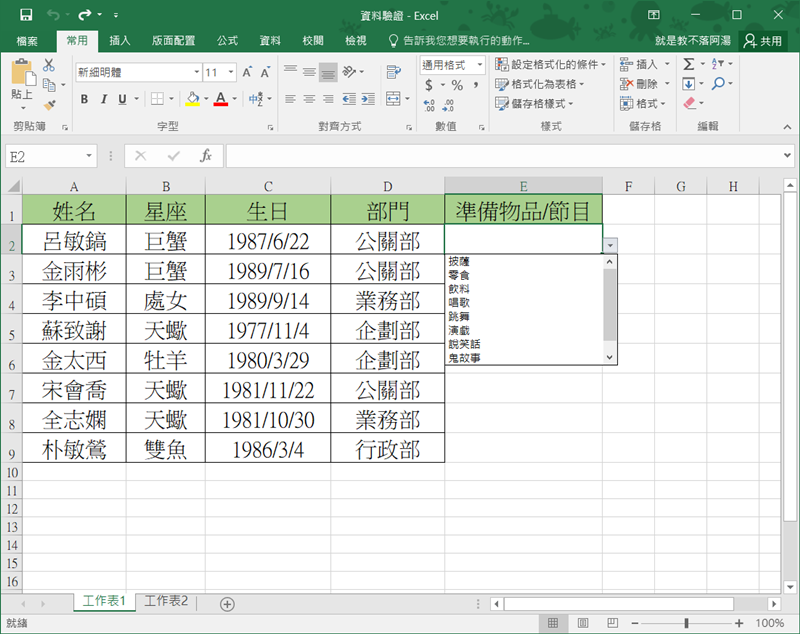Image resolution: width=800 pixels, height=634 pixels.
Task: Toggle bold formatting
Action: 84,99
